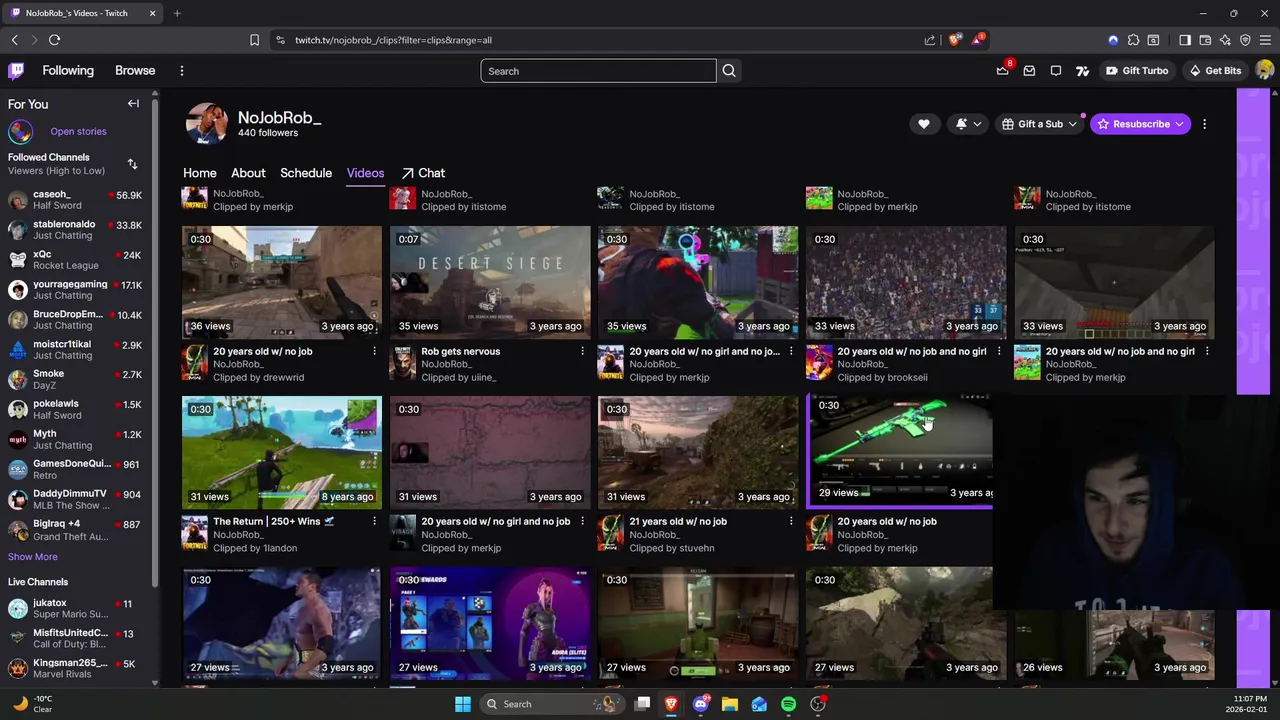
Task: Open the stories avatar icon
Action: (x=20, y=132)
